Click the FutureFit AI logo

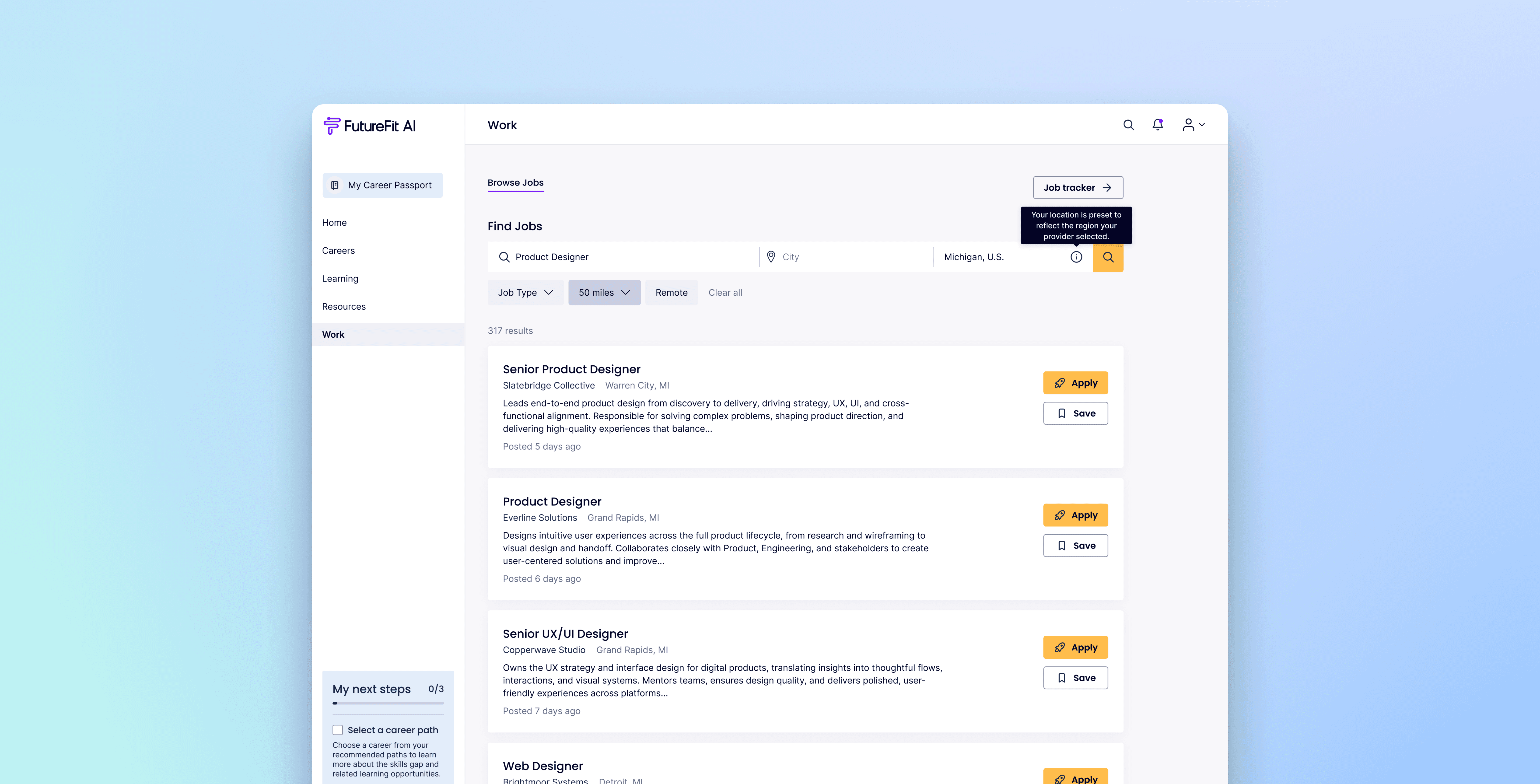tap(369, 126)
